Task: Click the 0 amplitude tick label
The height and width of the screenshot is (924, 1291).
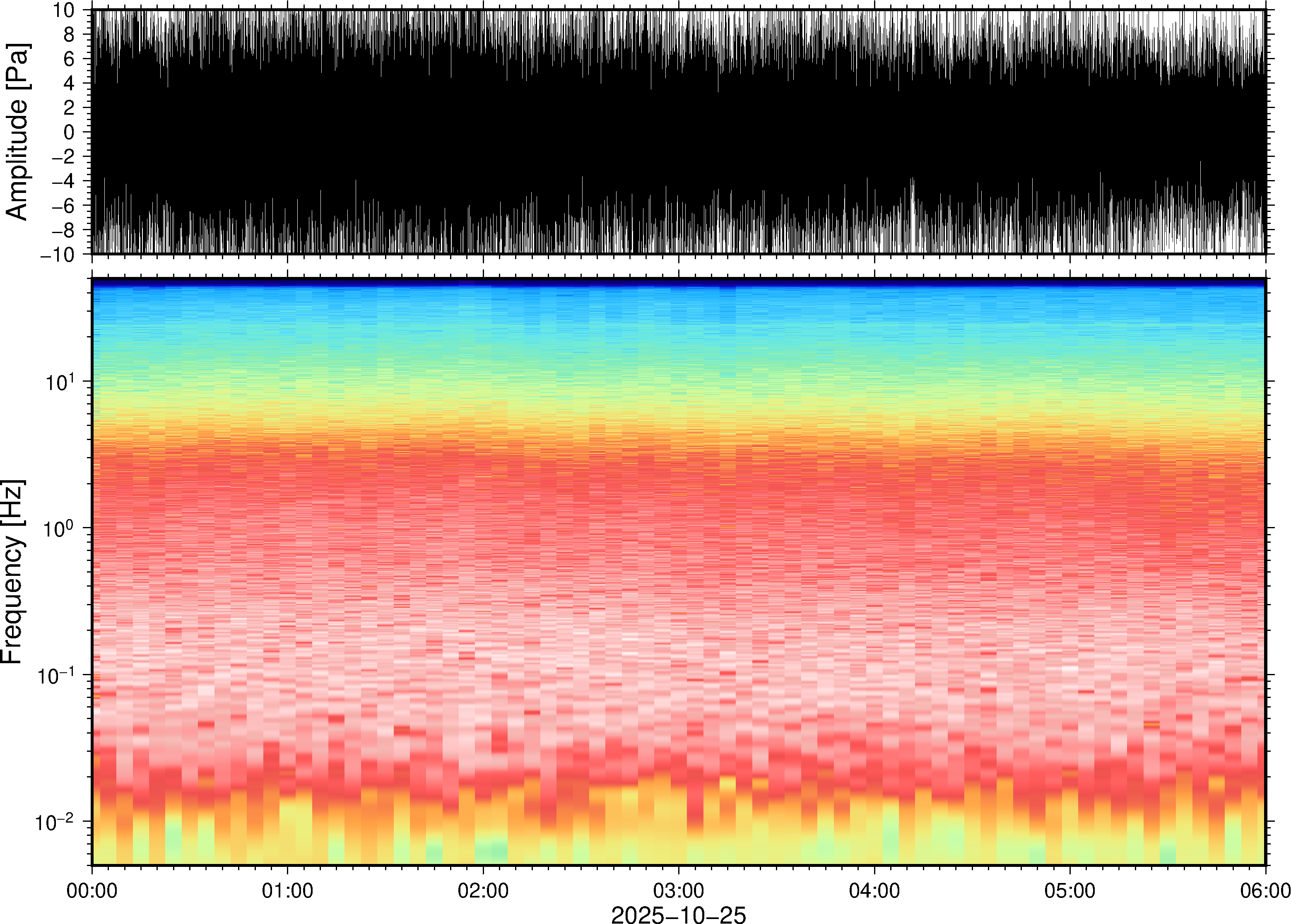Action: [70, 132]
